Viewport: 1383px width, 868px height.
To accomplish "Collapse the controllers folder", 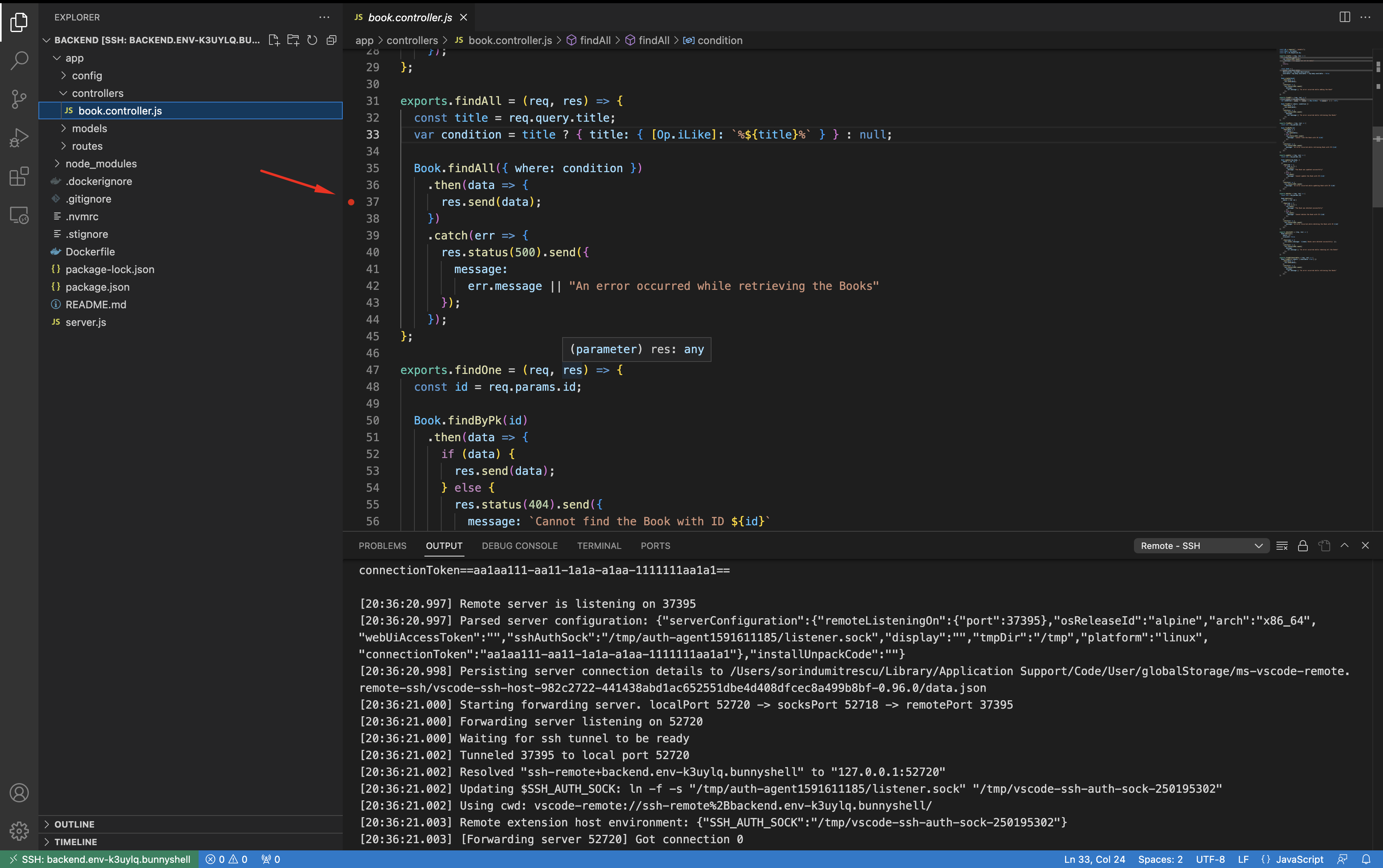I will pyautogui.click(x=98, y=93).
